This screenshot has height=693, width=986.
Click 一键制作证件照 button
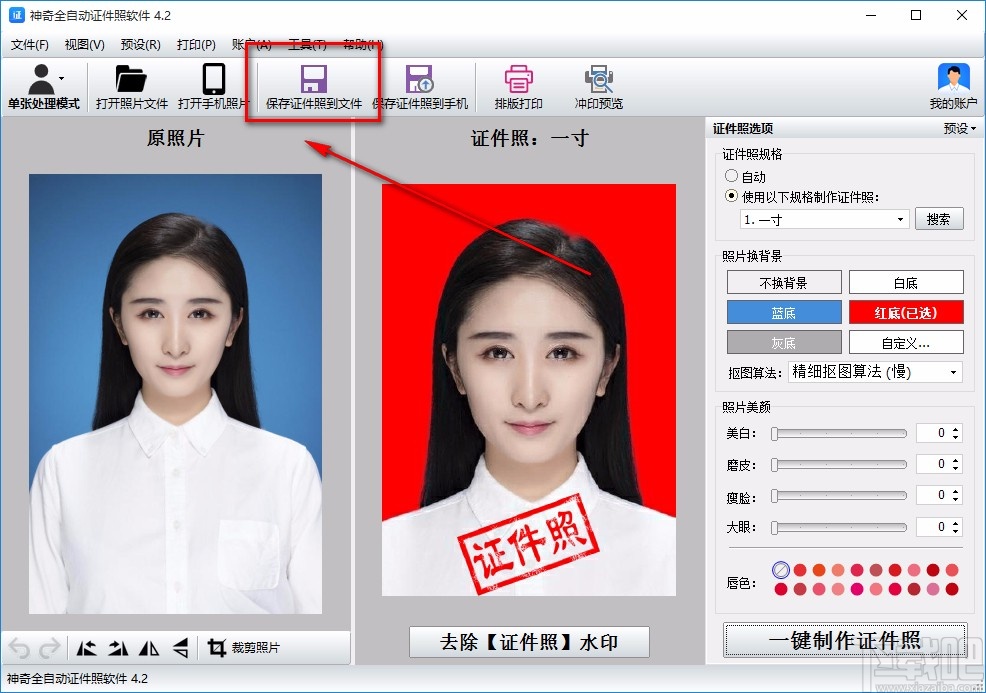pos(845,640)
